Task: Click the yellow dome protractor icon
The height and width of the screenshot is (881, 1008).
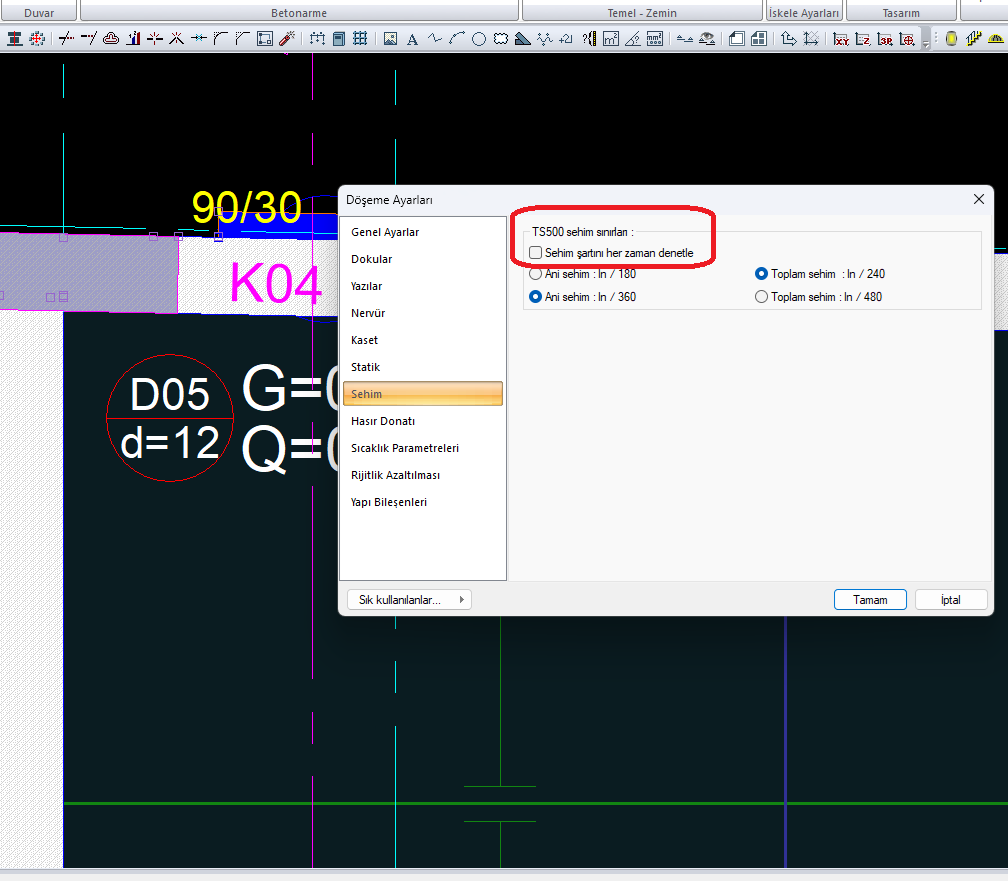Action: [x=995, y=39]
